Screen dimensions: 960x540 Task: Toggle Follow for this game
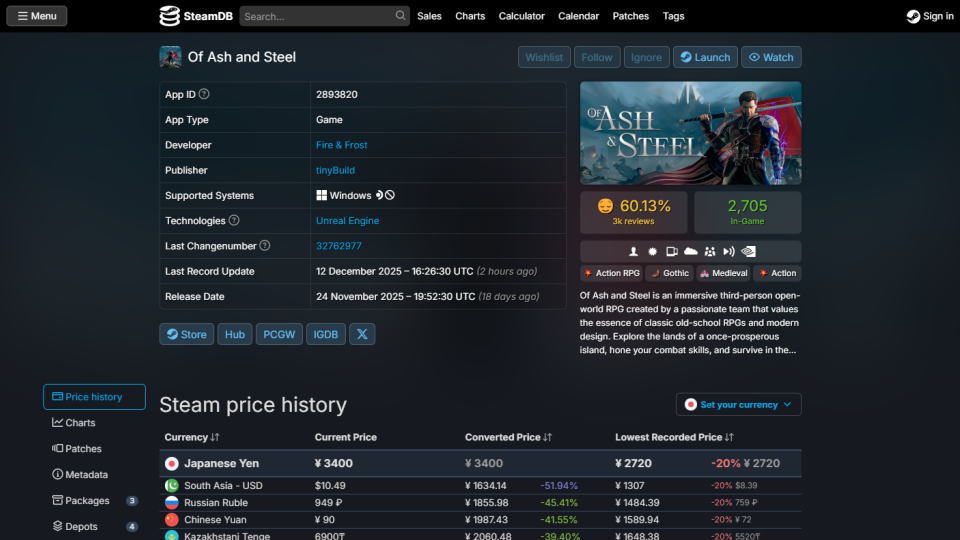coord(597,57)
